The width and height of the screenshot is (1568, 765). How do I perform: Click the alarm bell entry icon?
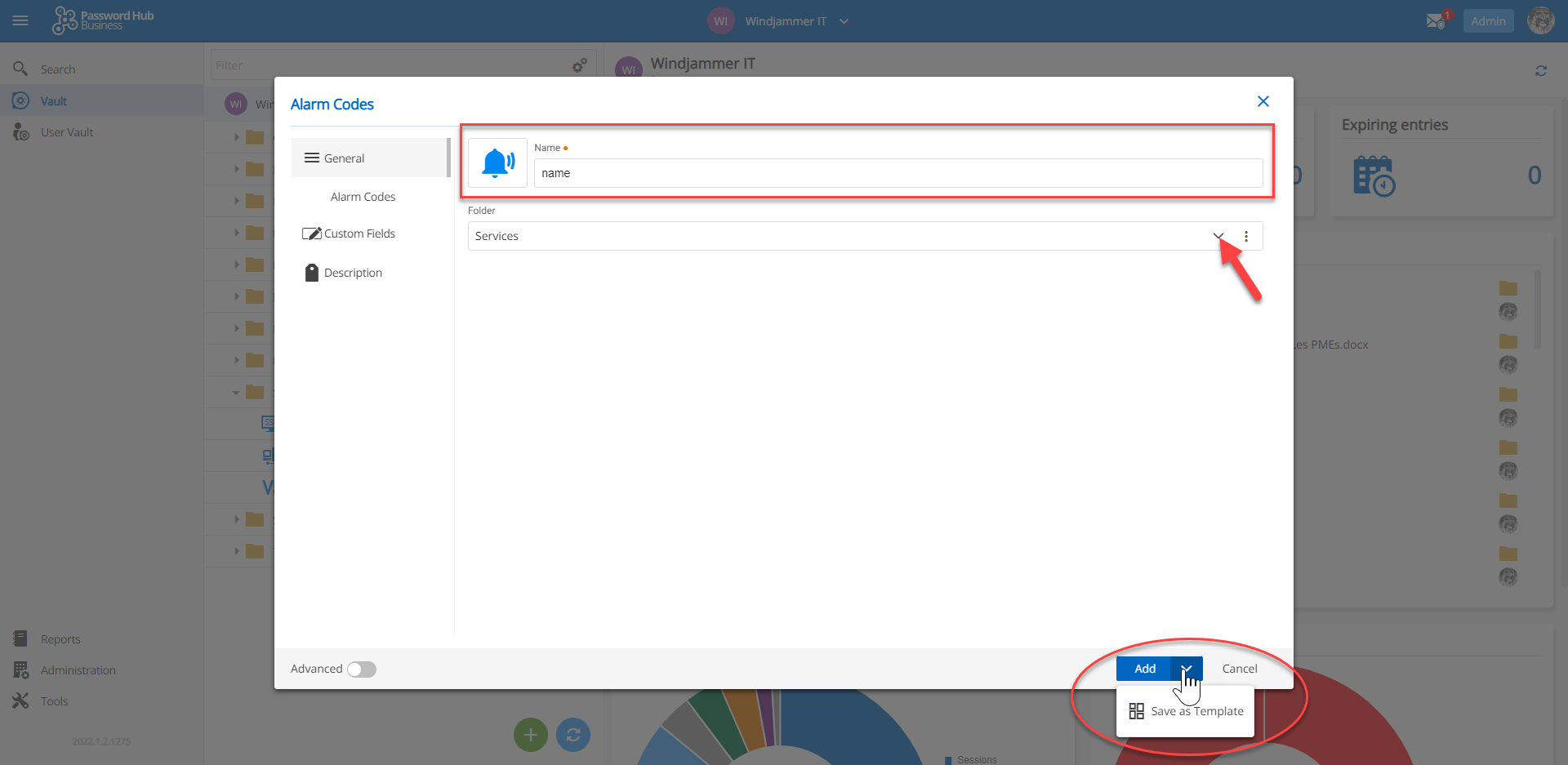tap(497, 163)
